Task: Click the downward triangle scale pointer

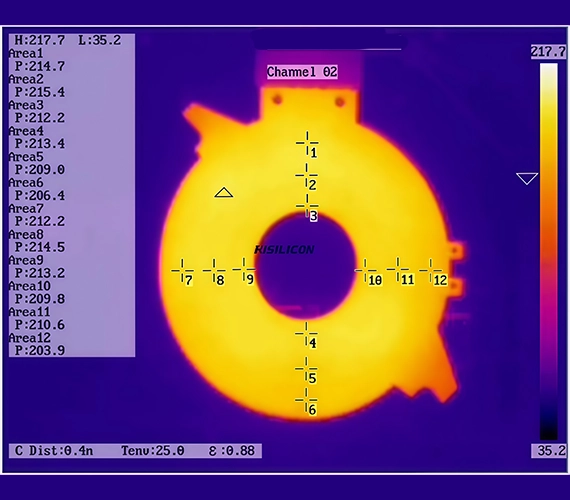Action: (x=527, y=179)
